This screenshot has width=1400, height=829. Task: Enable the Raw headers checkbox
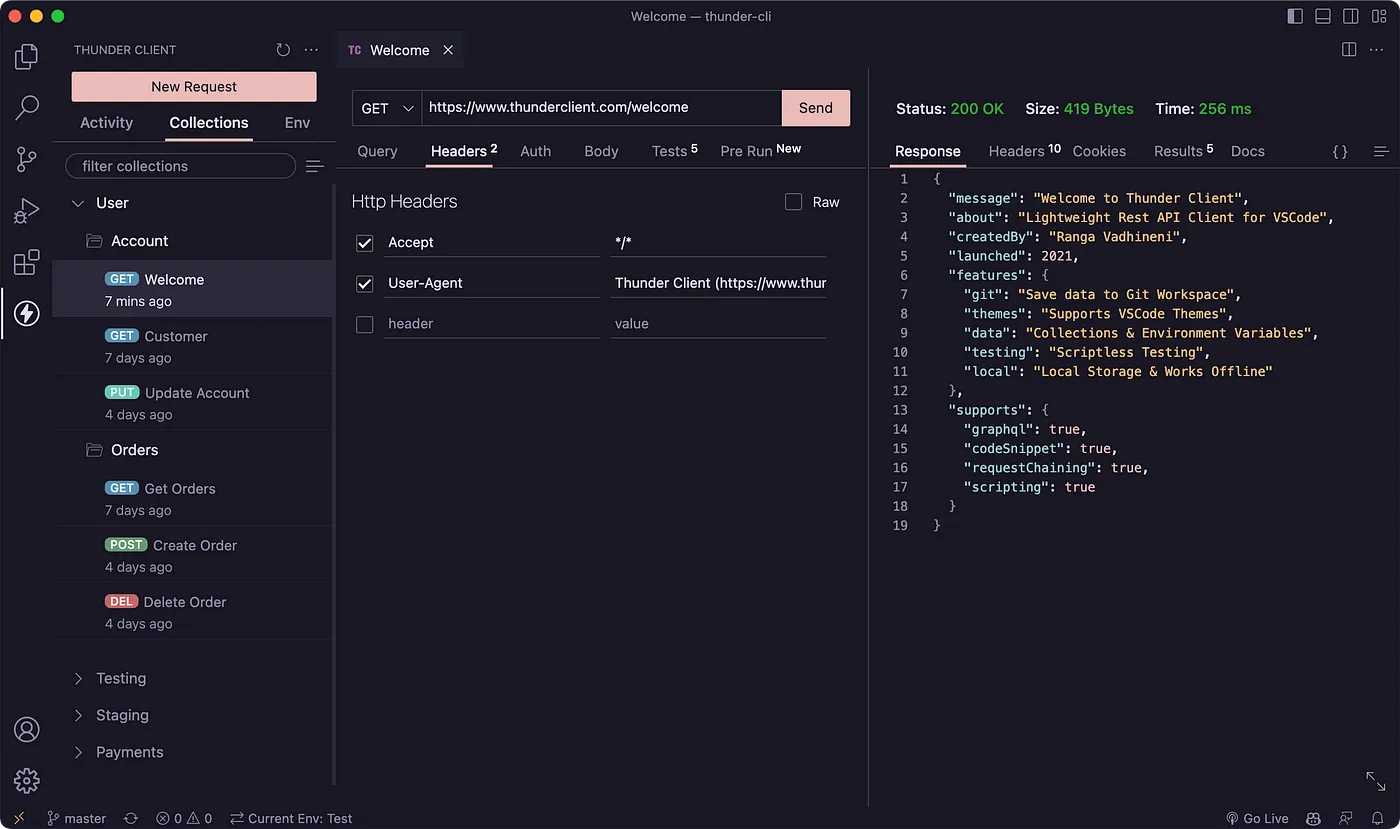tap(794, 202)
